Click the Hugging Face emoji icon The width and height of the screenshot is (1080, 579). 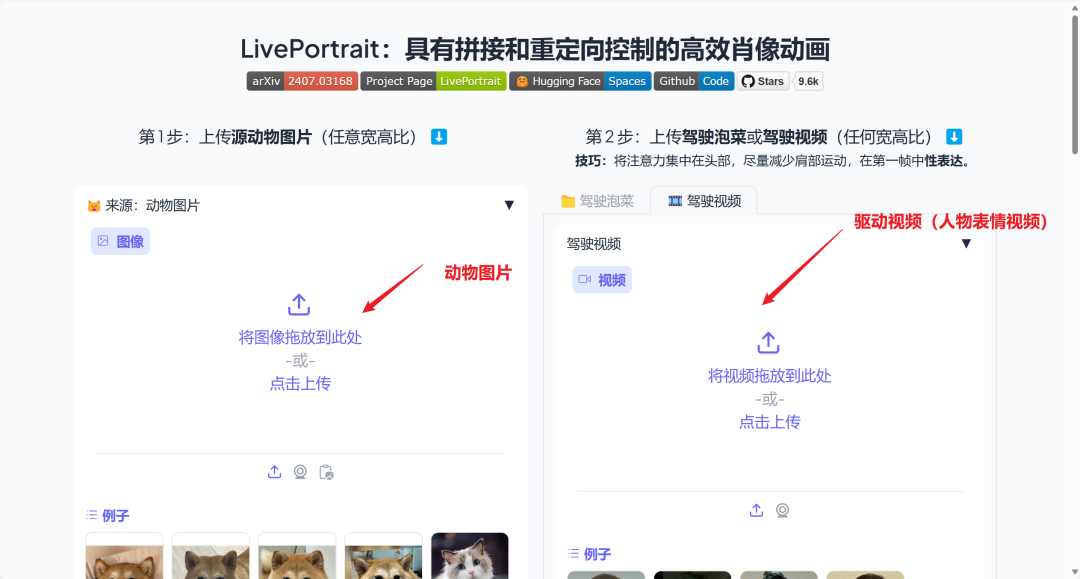(x=522, y=81)
